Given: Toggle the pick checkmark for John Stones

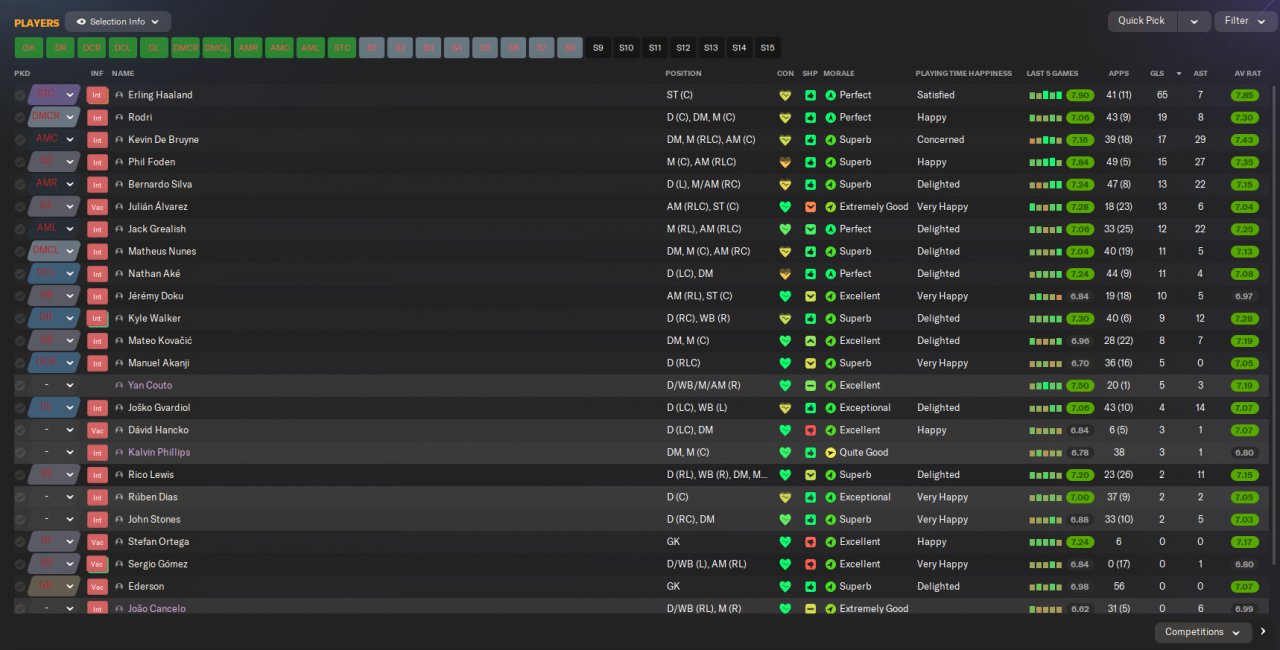Looking at the screenshot, I should [x=20, y=520].
